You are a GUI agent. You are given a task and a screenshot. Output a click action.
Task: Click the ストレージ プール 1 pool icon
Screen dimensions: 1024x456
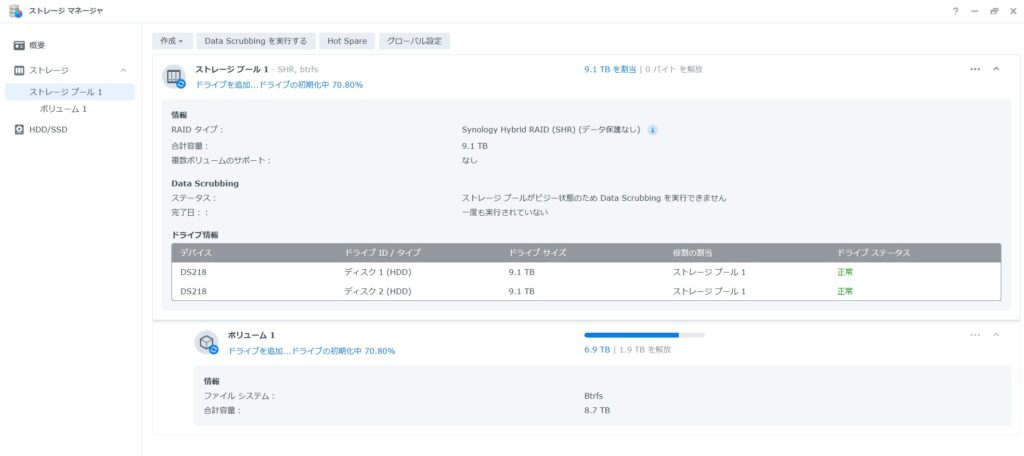[x=175, y=77]
